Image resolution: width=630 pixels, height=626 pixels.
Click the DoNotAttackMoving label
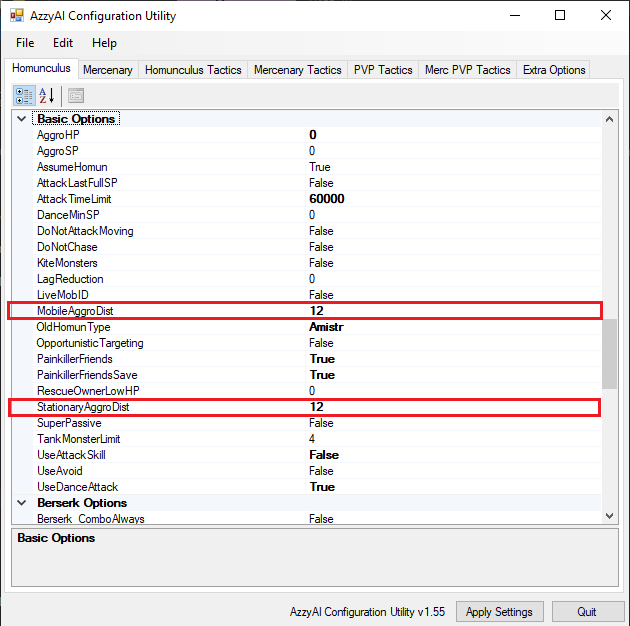click(x=85, y=231)
